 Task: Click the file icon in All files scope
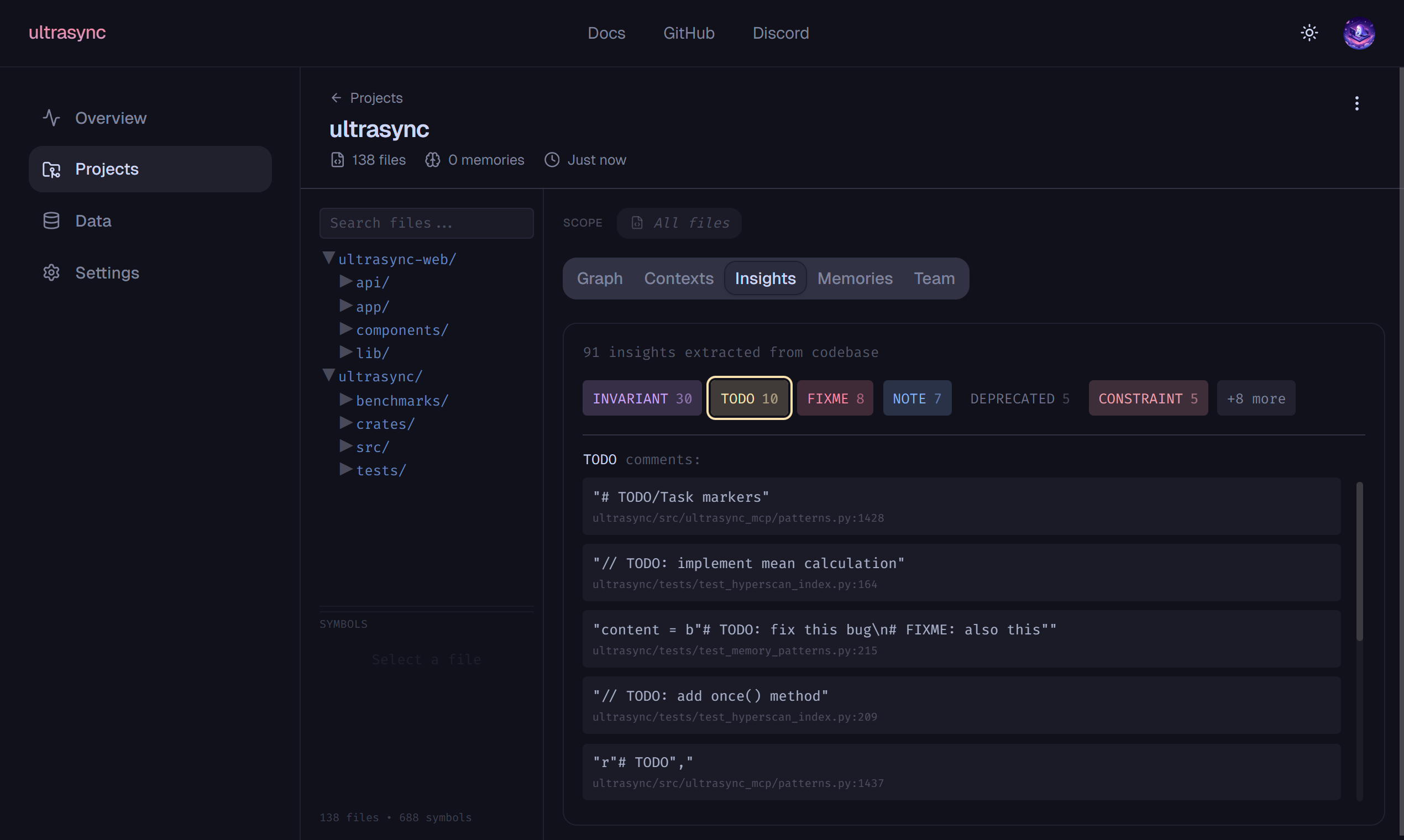tap(637, 223)
